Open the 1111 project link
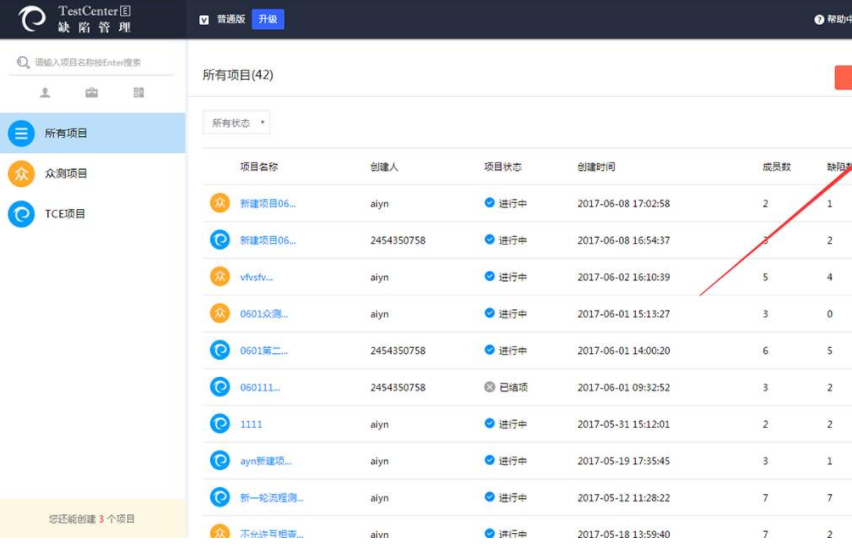This screenshot has width=852, height=554. pos(251,424)
